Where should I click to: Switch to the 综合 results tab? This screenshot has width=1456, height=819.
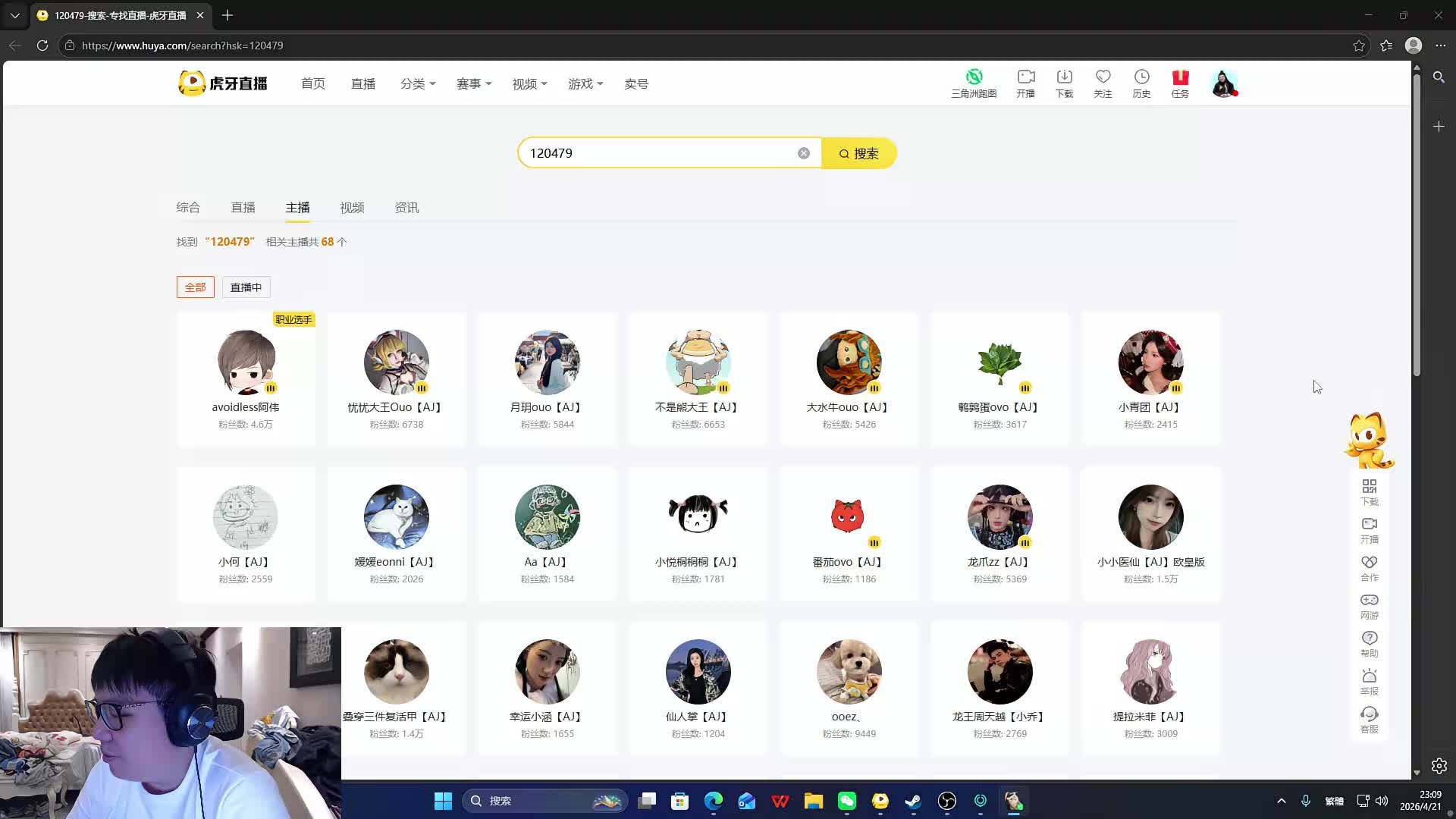pos(188,208)
